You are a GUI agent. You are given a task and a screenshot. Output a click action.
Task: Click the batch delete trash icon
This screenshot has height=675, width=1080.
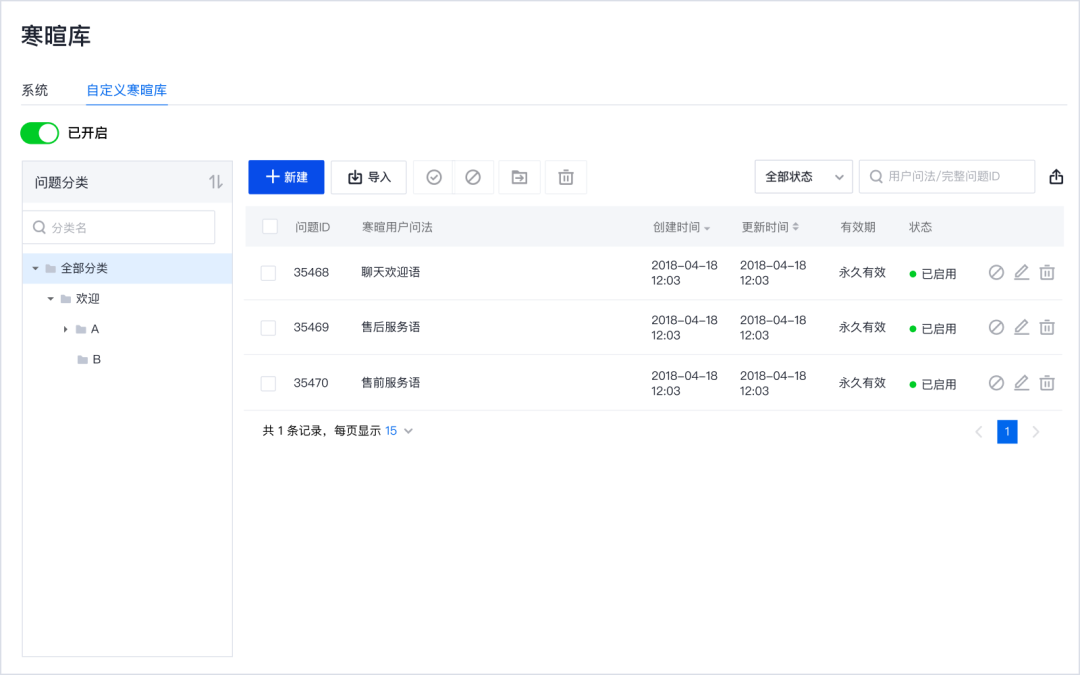566,177
